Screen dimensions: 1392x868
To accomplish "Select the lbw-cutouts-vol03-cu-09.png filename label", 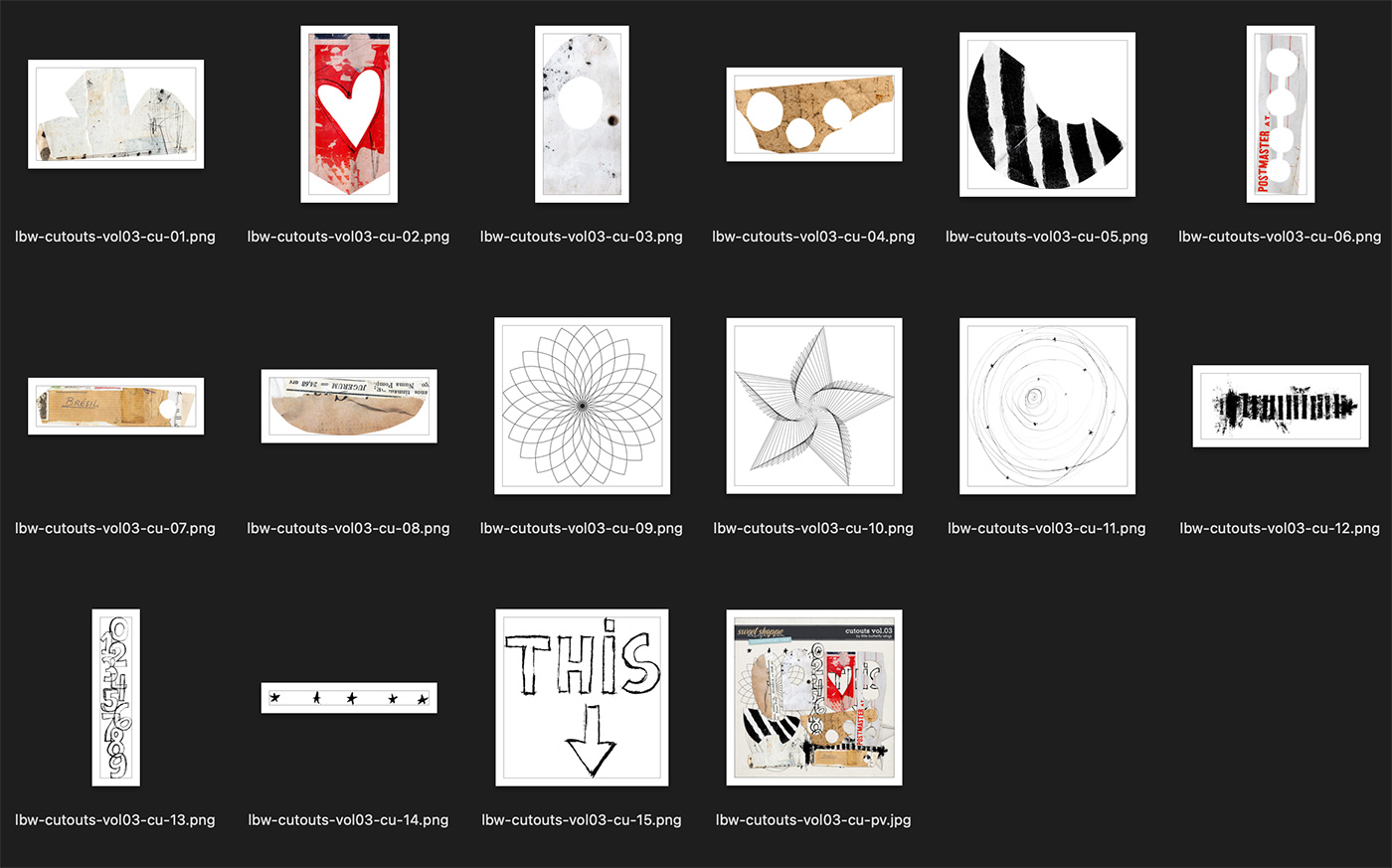I will [582, 529].
